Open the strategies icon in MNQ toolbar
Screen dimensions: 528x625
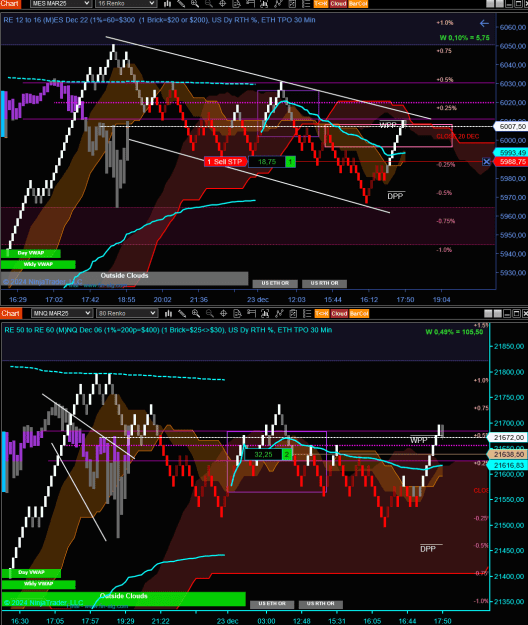click(x=279, y=314)
